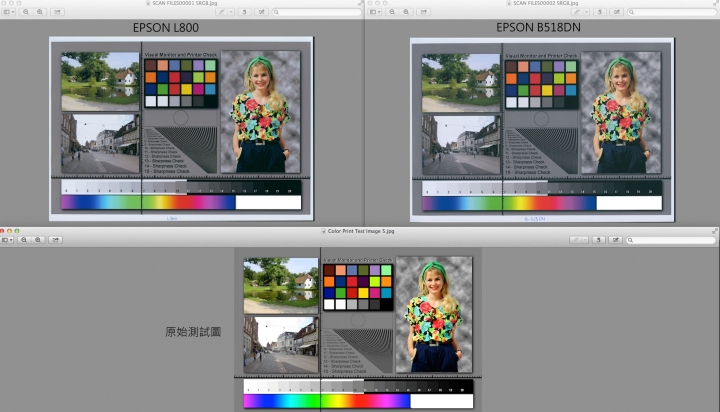Click Share button in SCAN FILES00002 window
Viewport: 720px width, 412px height.
pyautogui.click(x=423, y=12)
